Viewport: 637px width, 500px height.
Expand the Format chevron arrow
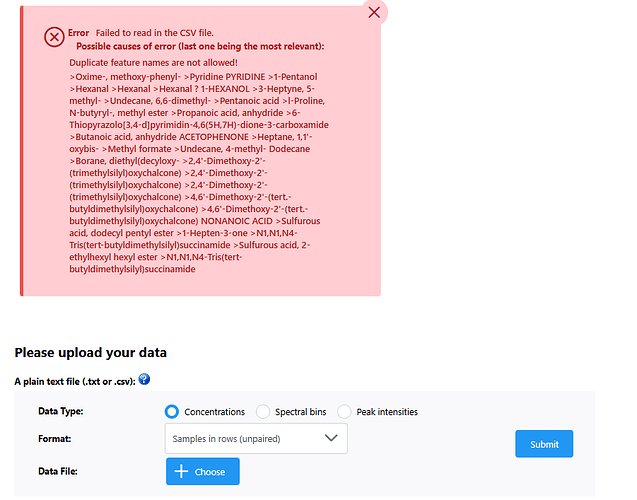tap(331, 438)
